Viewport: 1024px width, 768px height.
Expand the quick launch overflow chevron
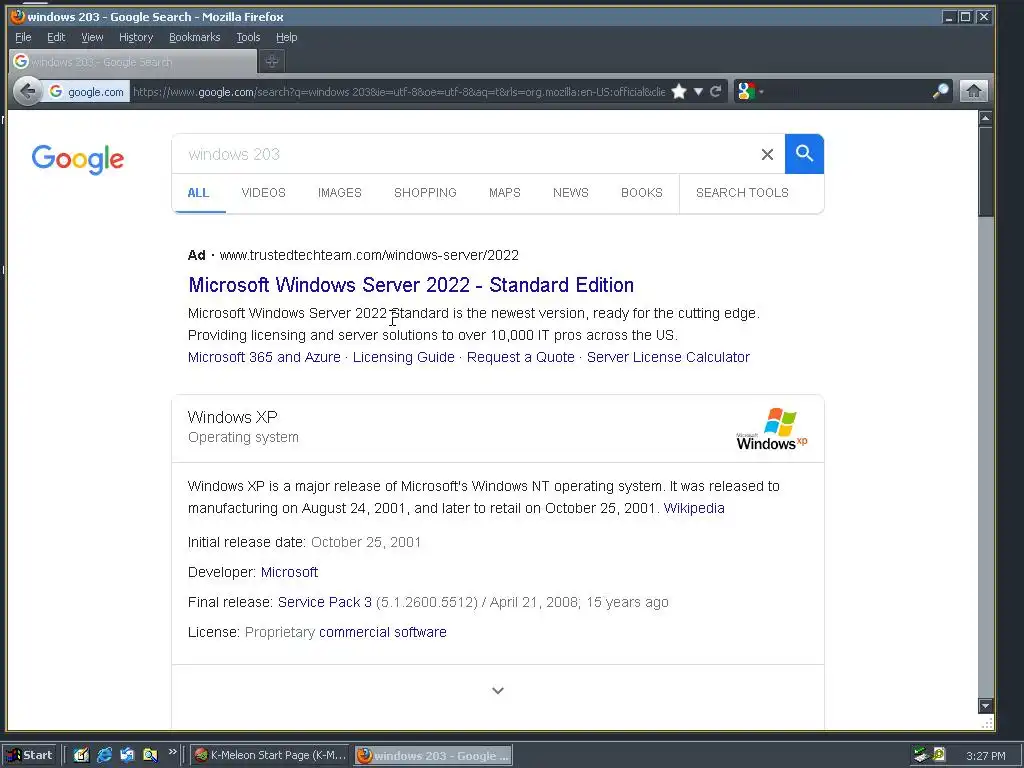172,752
